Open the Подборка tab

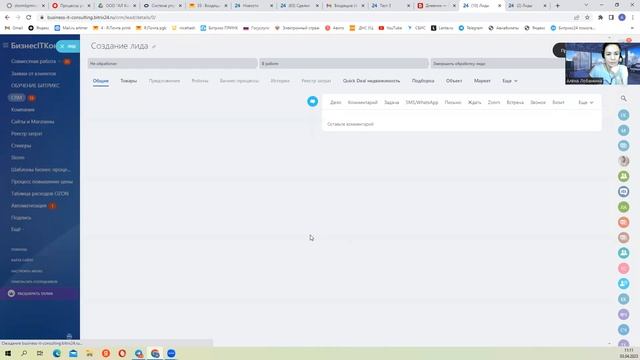pos(423,81)
